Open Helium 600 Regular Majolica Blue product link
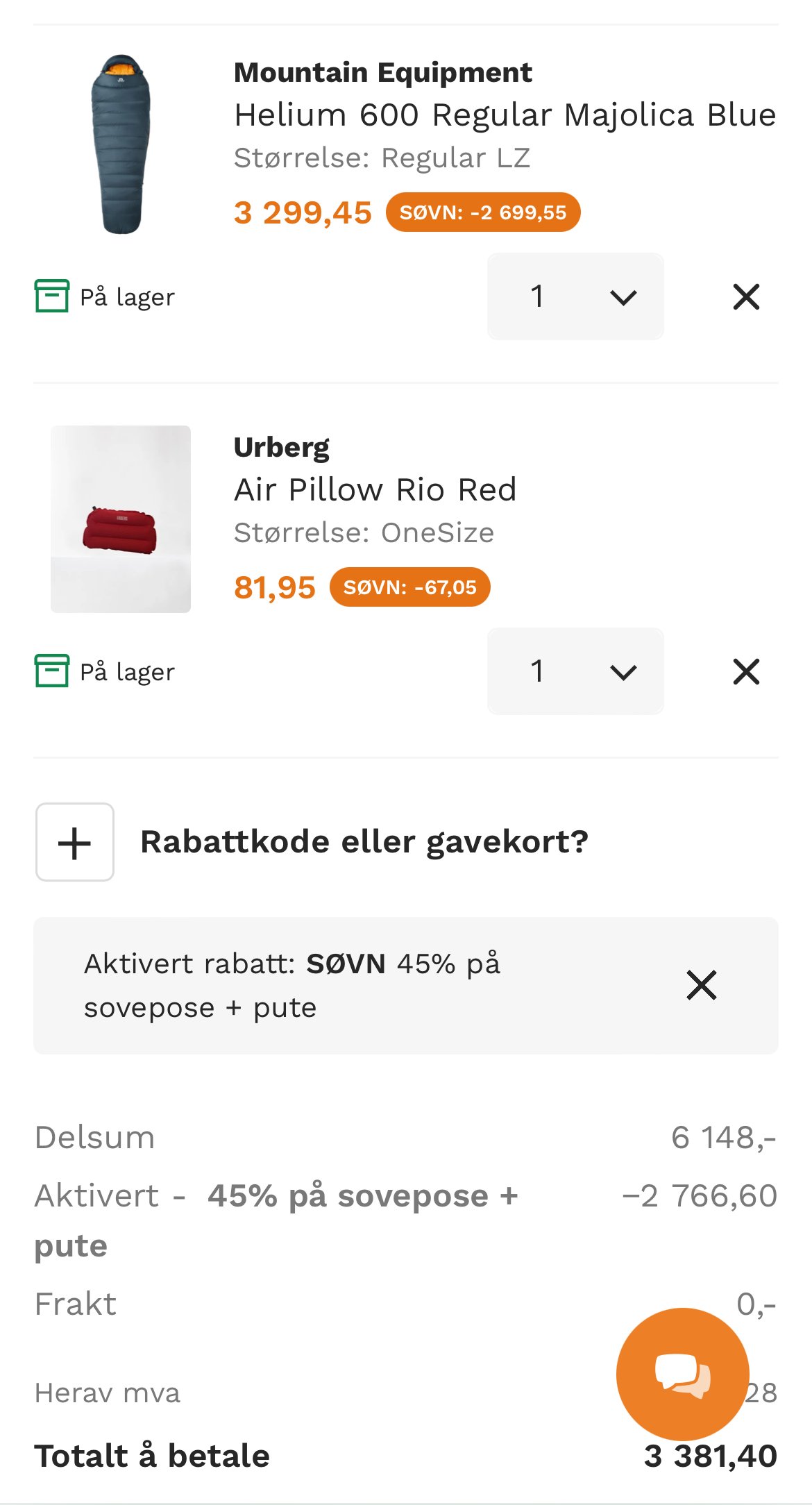This screenshot has width=812, height=1505. (x=505, y=115)
